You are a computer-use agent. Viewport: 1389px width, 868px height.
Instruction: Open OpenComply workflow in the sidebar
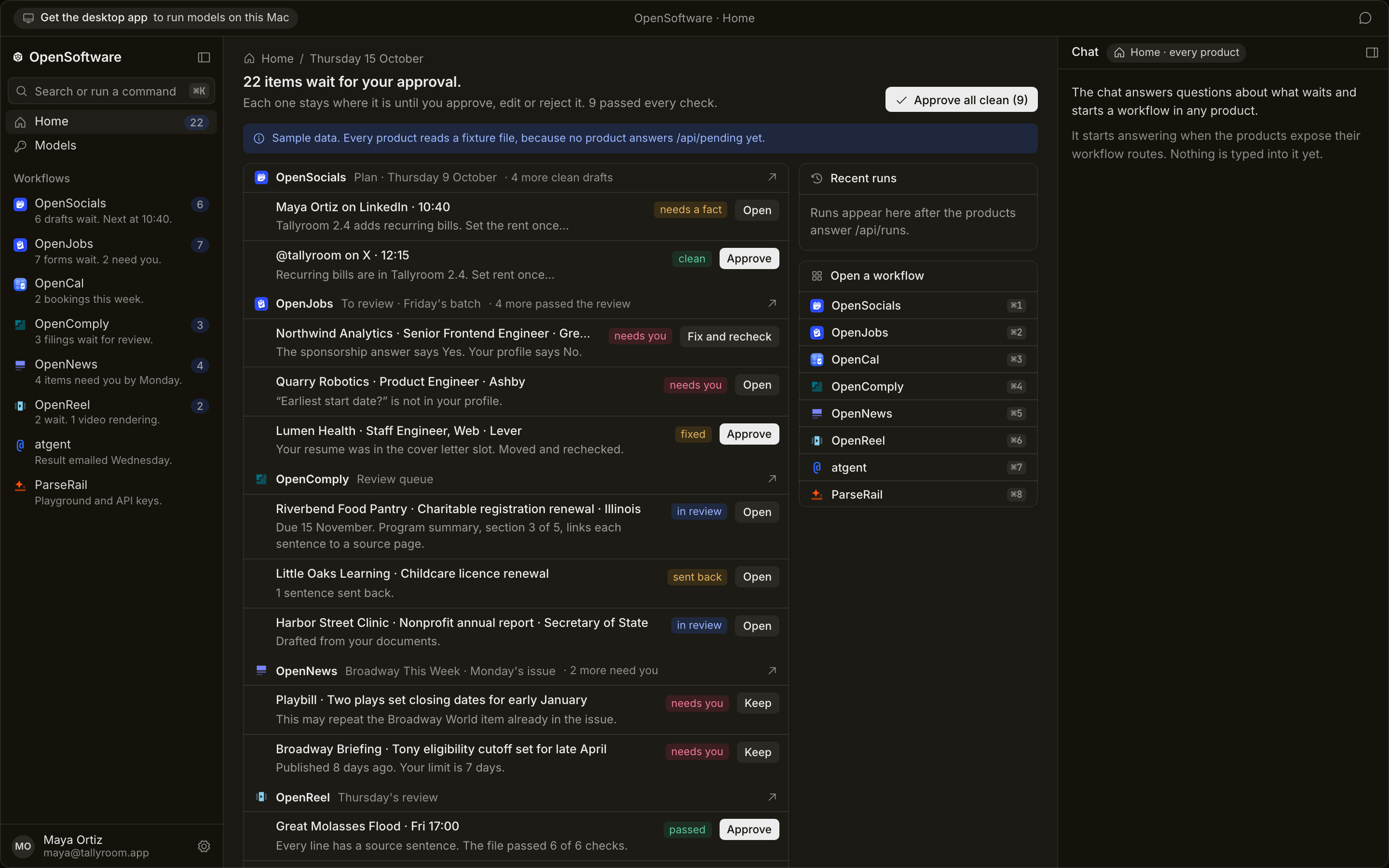(x=111, y=331)
